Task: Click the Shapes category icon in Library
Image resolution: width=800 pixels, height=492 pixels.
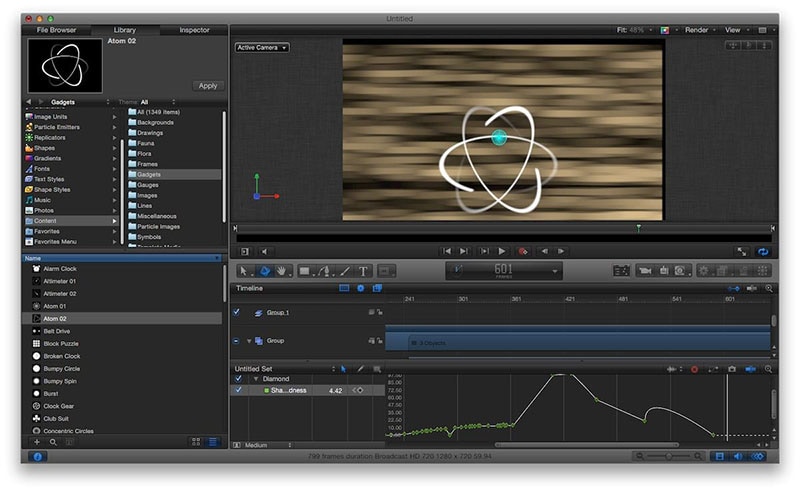Action: point(28,149)
